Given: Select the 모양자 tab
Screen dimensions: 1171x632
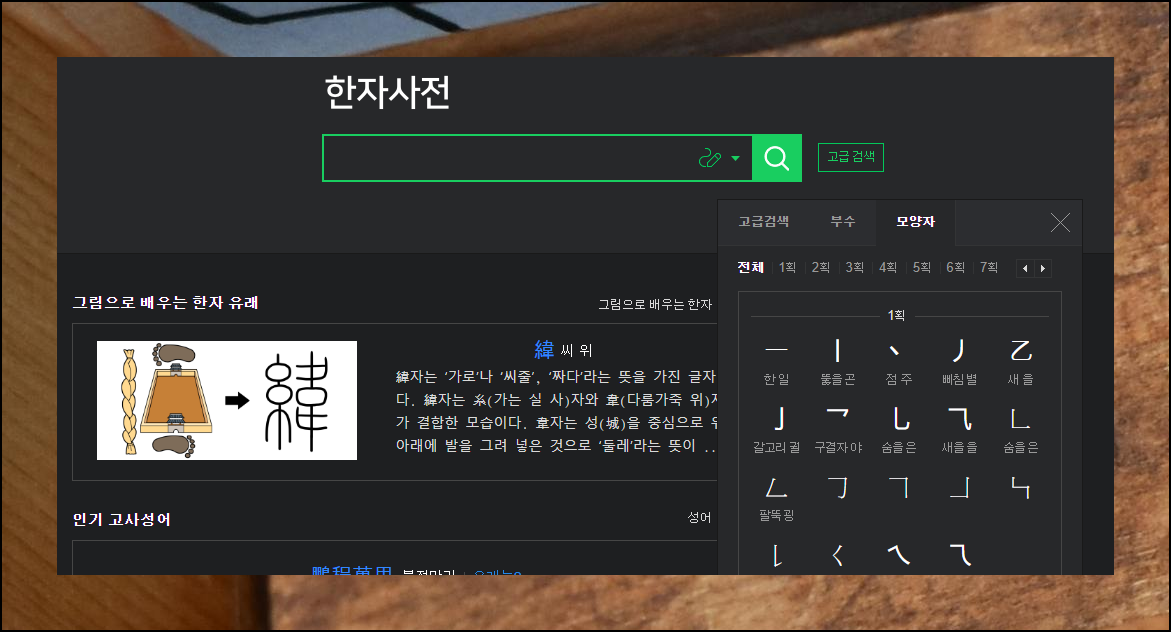Looking at the screenshot, I should click(916, 222).
